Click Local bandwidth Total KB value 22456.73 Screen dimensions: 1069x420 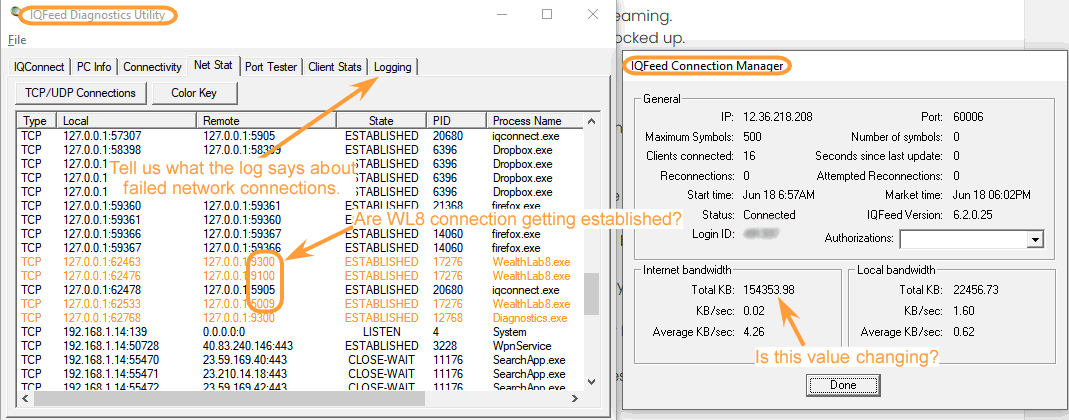click(975, 290)
